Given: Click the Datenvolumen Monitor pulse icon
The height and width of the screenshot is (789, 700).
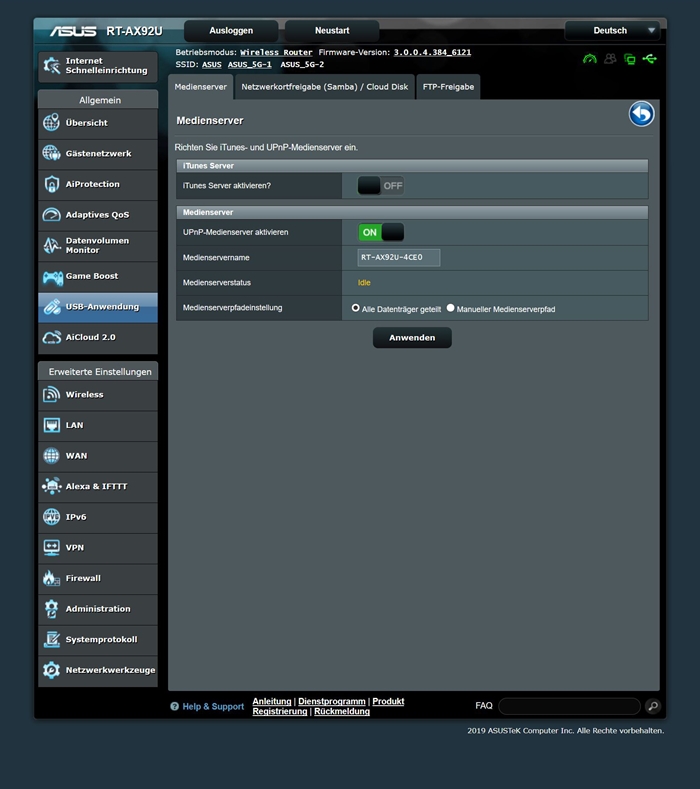Looking at the screenshot, I should click(x=51, y=245).
